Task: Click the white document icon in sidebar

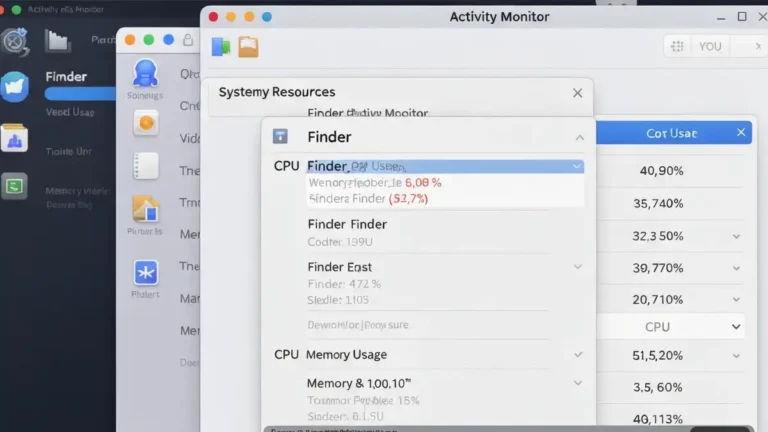Action: (x=145, y=166)
